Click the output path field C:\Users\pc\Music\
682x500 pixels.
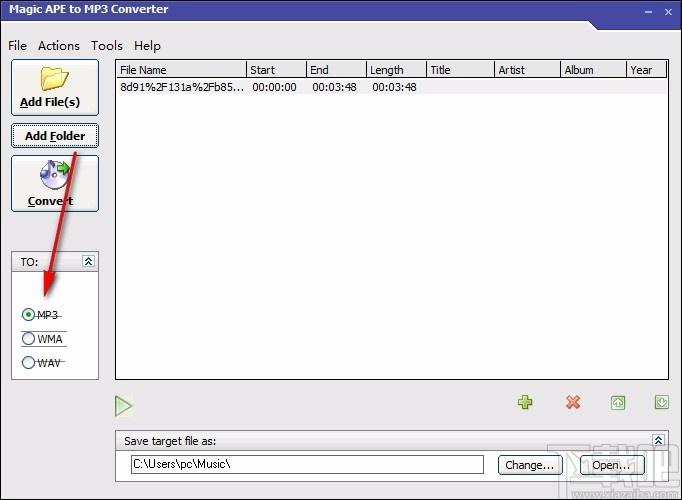click(307, 464)
